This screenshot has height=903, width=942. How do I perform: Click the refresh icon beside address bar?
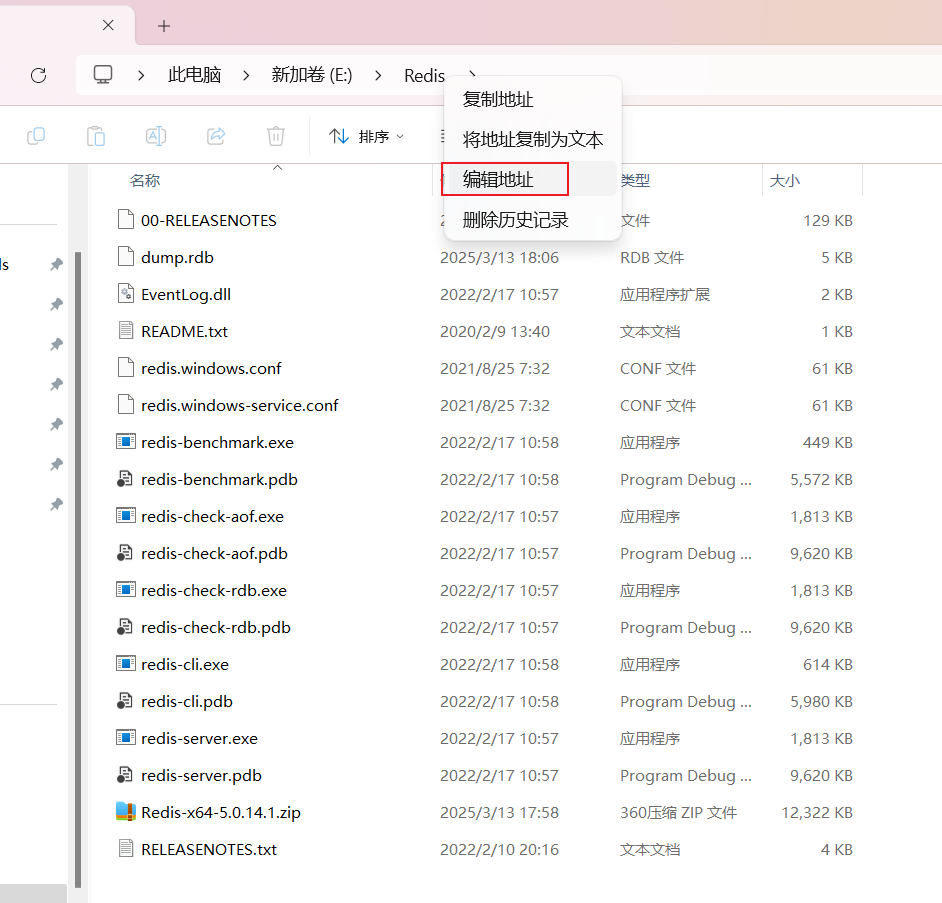click(x=38, y=75)
